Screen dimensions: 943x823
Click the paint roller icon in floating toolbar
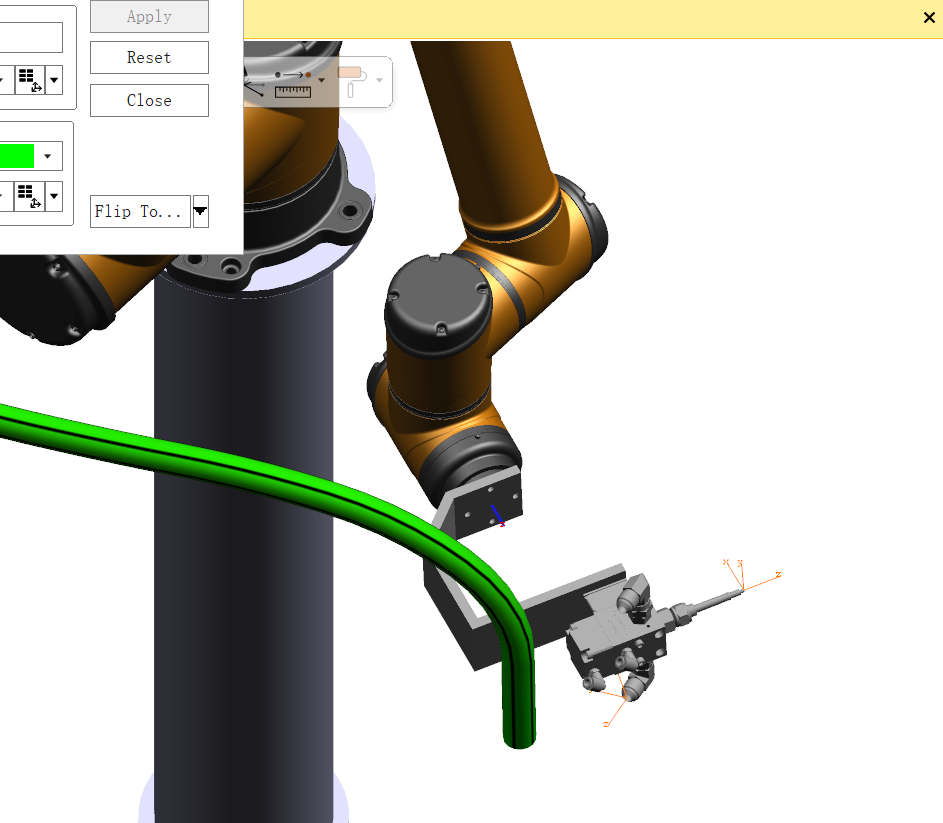coord(352,81)
